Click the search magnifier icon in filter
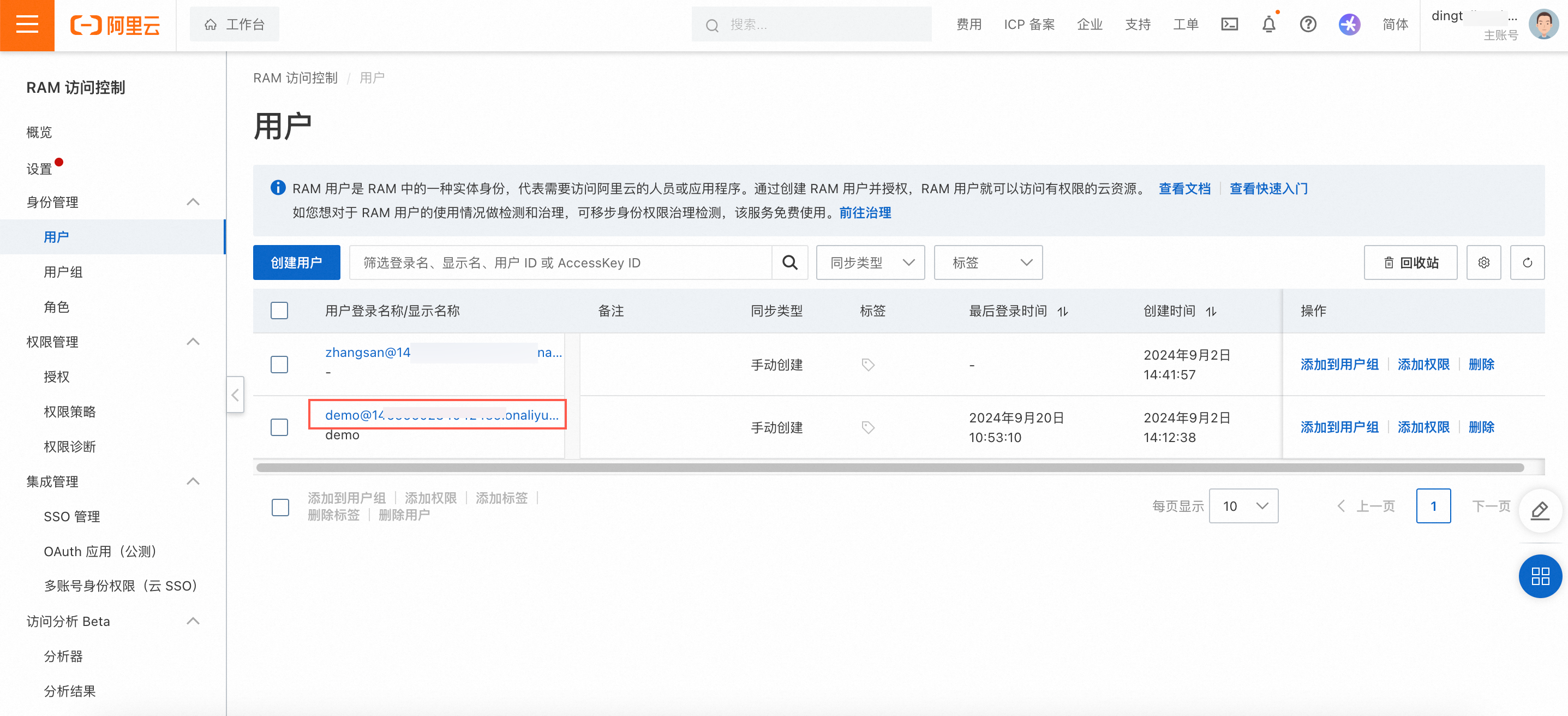Screen dimensions: 1568x716 coord(789,262)
